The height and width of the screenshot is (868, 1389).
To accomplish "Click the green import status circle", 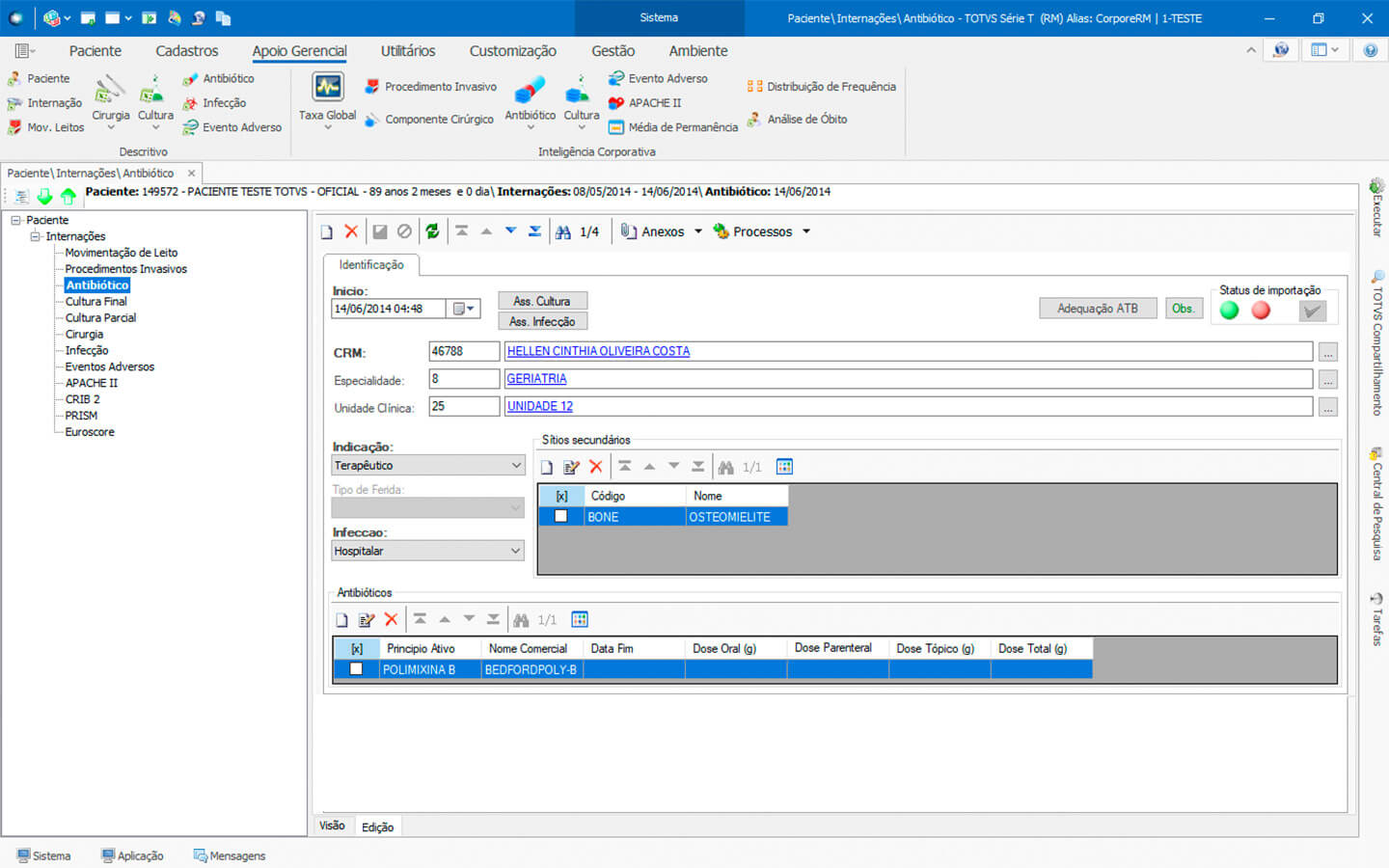I will (1229, 311).
